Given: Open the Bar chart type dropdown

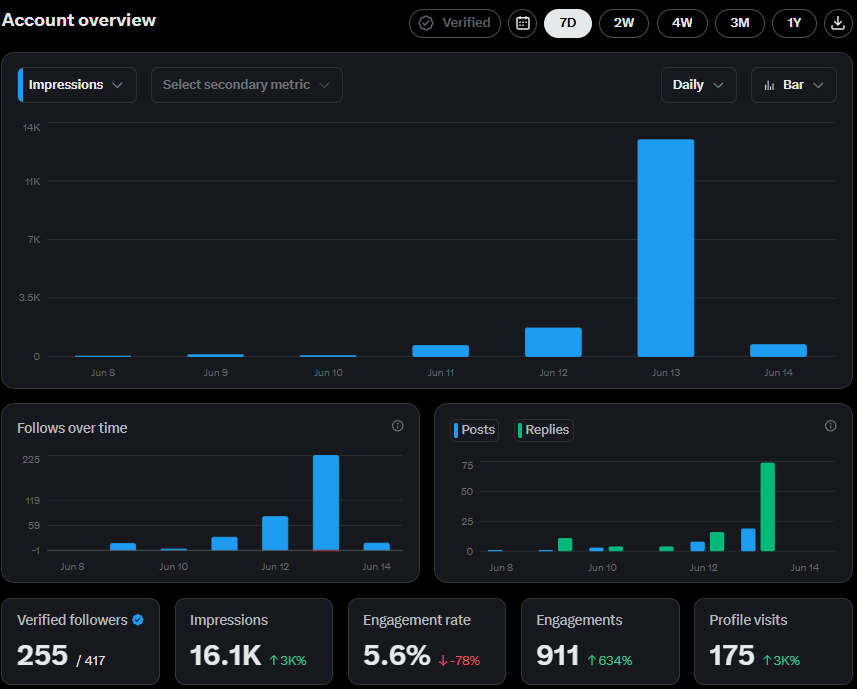Looking at the screenshot, I should 794,85.
